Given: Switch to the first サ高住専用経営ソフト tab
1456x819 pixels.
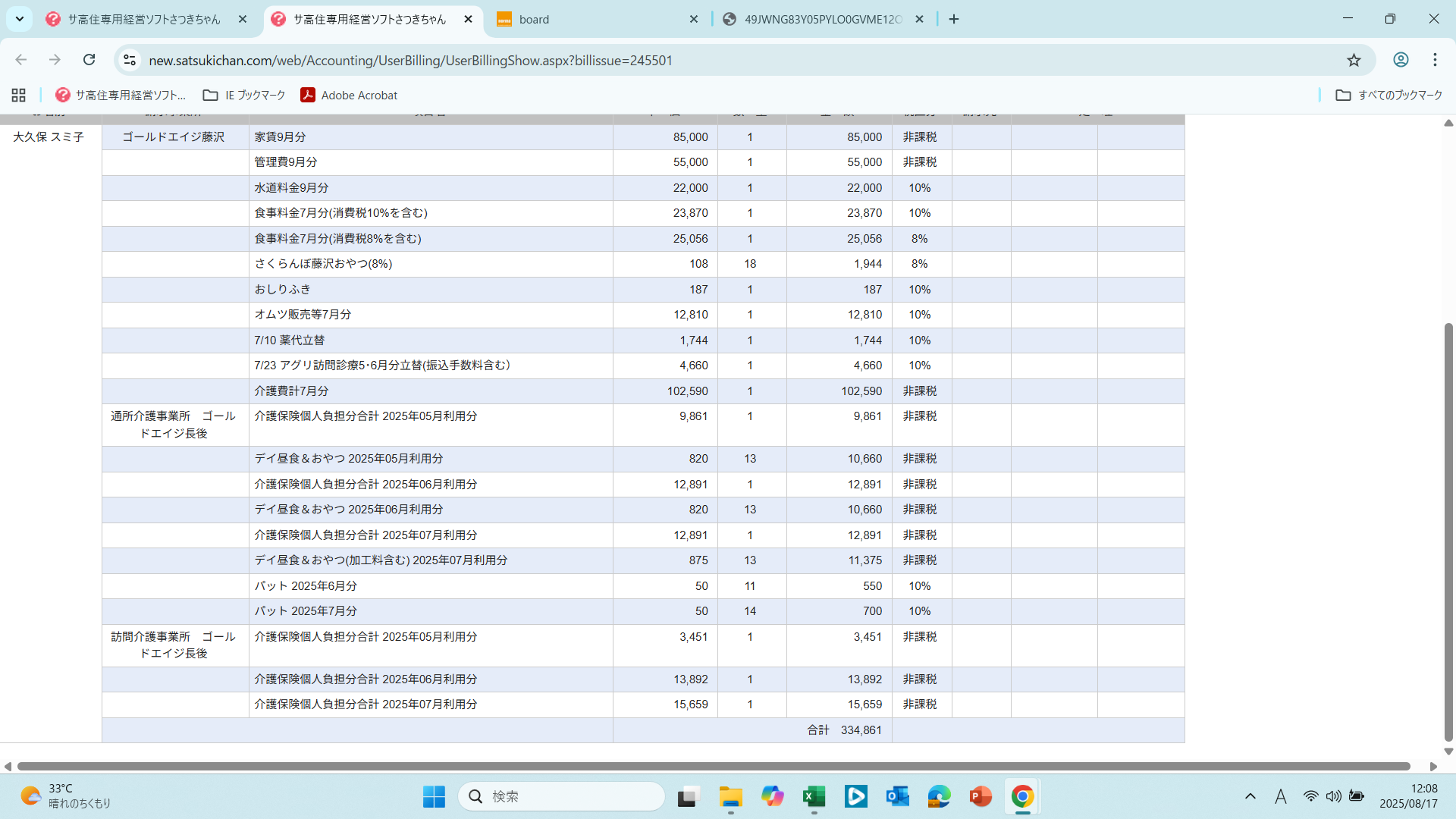Looking at the screenshot, I should (144, 19).
